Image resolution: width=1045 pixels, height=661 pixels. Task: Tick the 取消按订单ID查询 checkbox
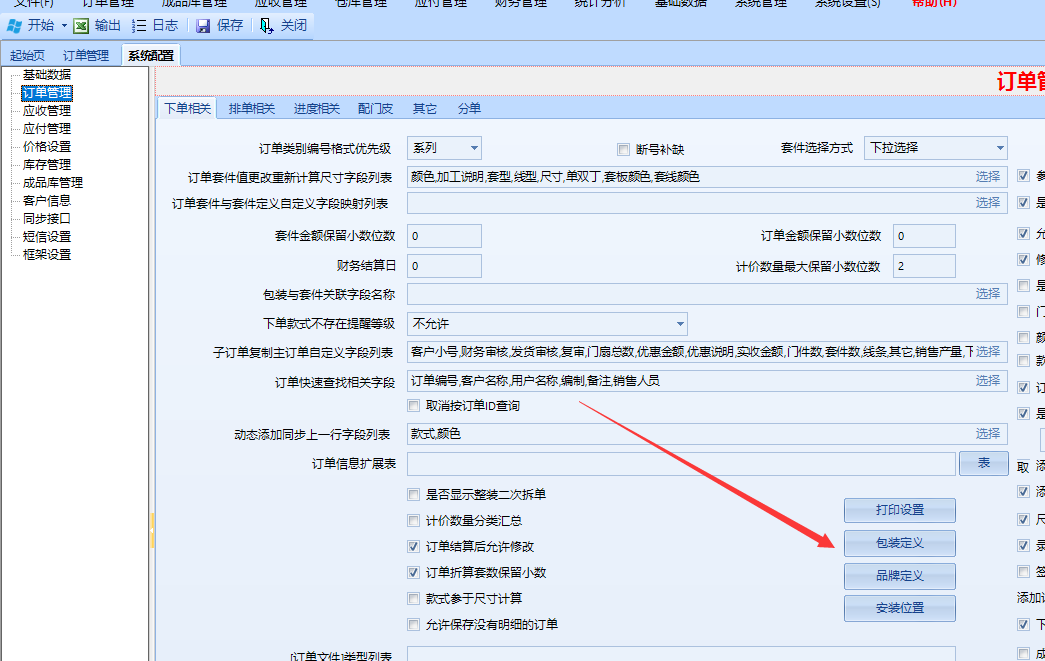414,406
